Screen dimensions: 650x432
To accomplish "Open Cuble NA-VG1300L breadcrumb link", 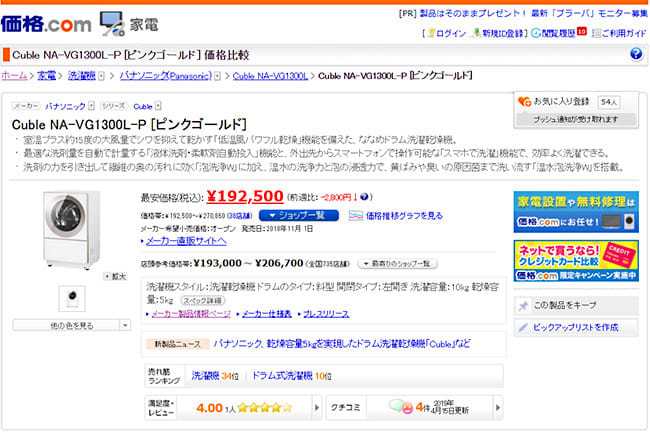I will [x=270, y=76].
